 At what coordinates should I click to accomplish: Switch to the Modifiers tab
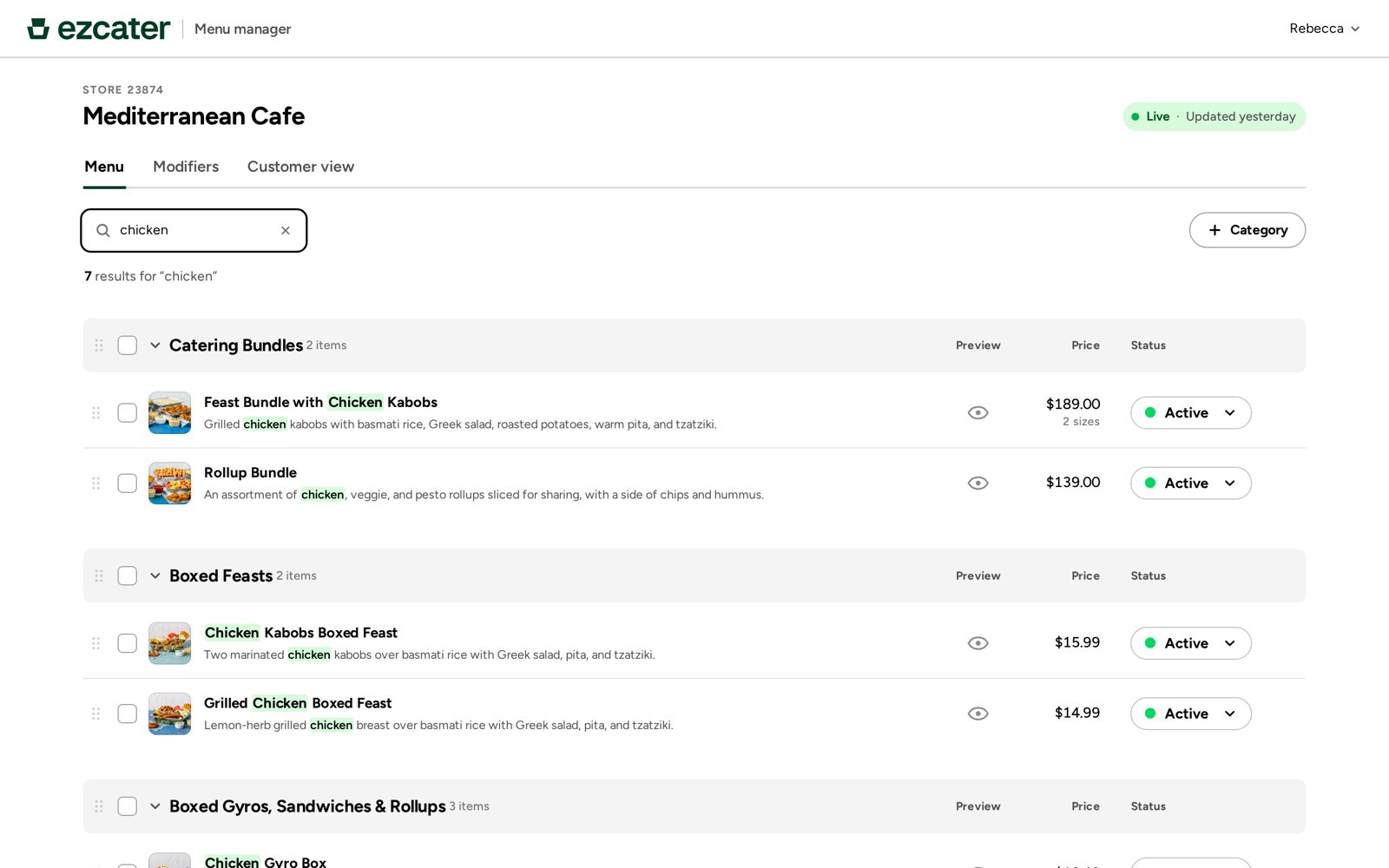click(186, 167)
